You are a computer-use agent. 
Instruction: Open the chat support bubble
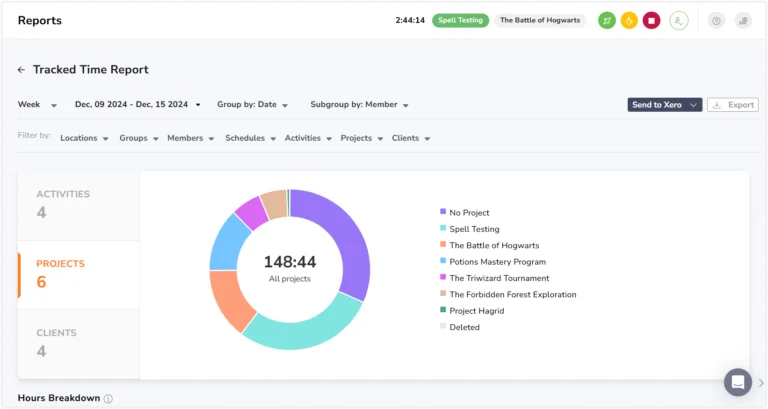[x=738, y=382]
